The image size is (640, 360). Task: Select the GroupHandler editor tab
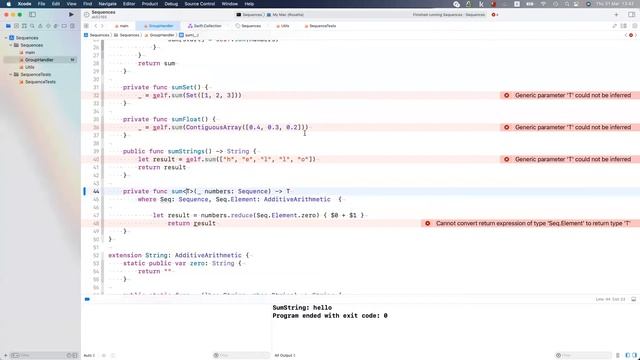158,26
